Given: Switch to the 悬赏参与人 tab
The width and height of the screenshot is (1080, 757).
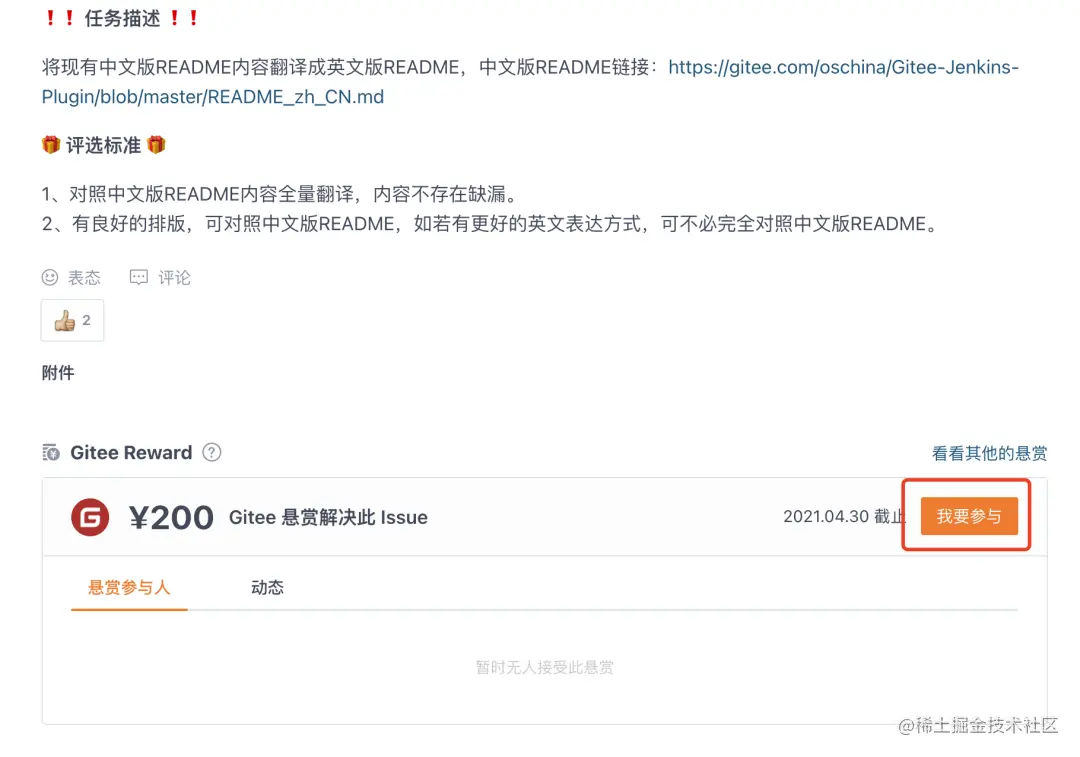Looking at the screenshot, I should point(128,587).
